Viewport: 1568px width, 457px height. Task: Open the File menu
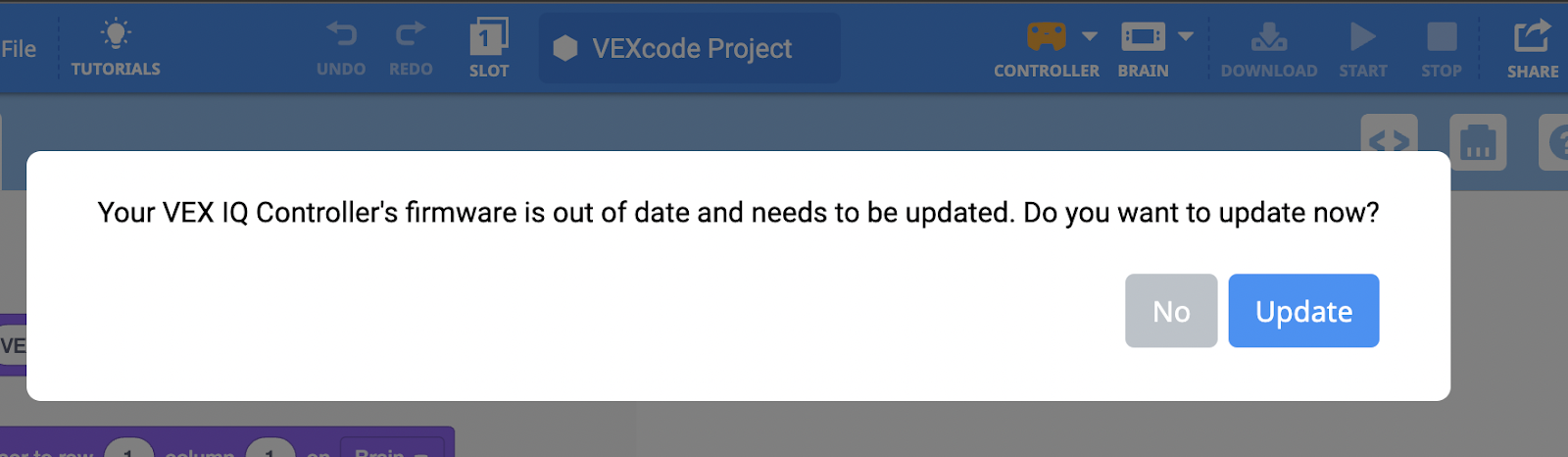tap(18, 49)
